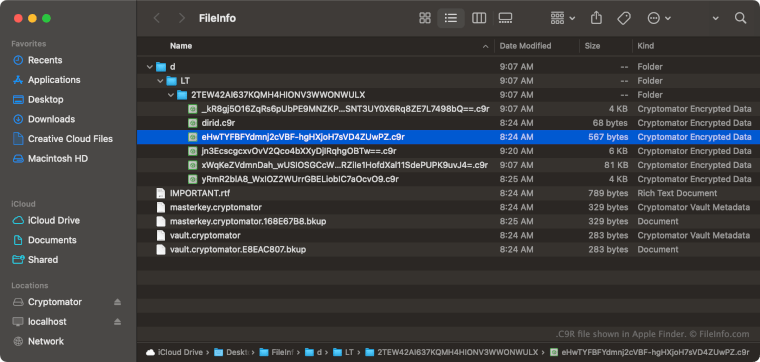Click the Desktop folder in path bar
The image size is (760, 362).
(231, 352)
